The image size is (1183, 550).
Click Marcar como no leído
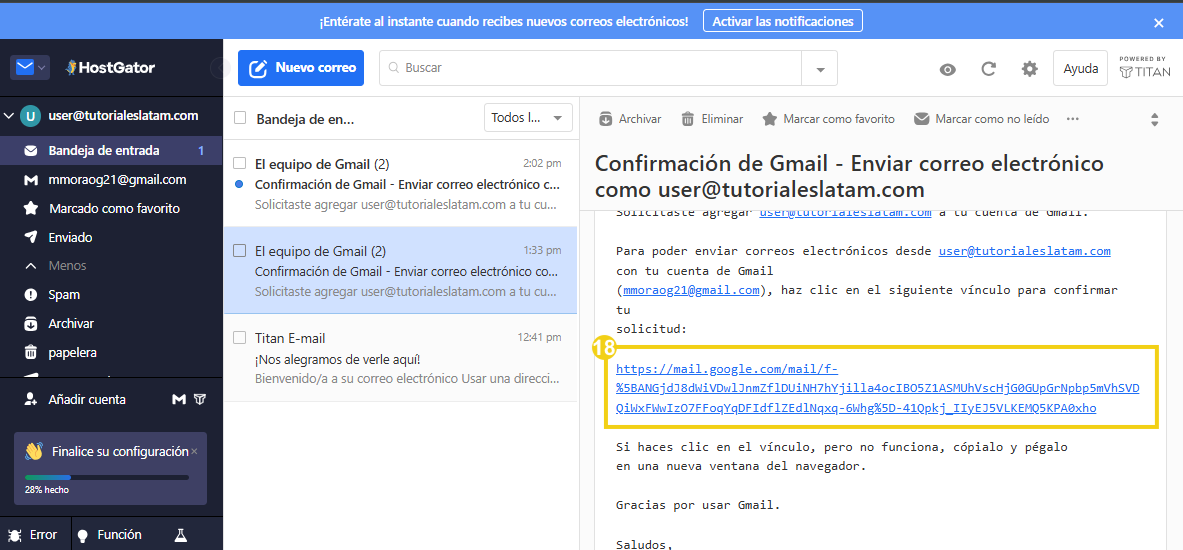(x=982, y=118)
